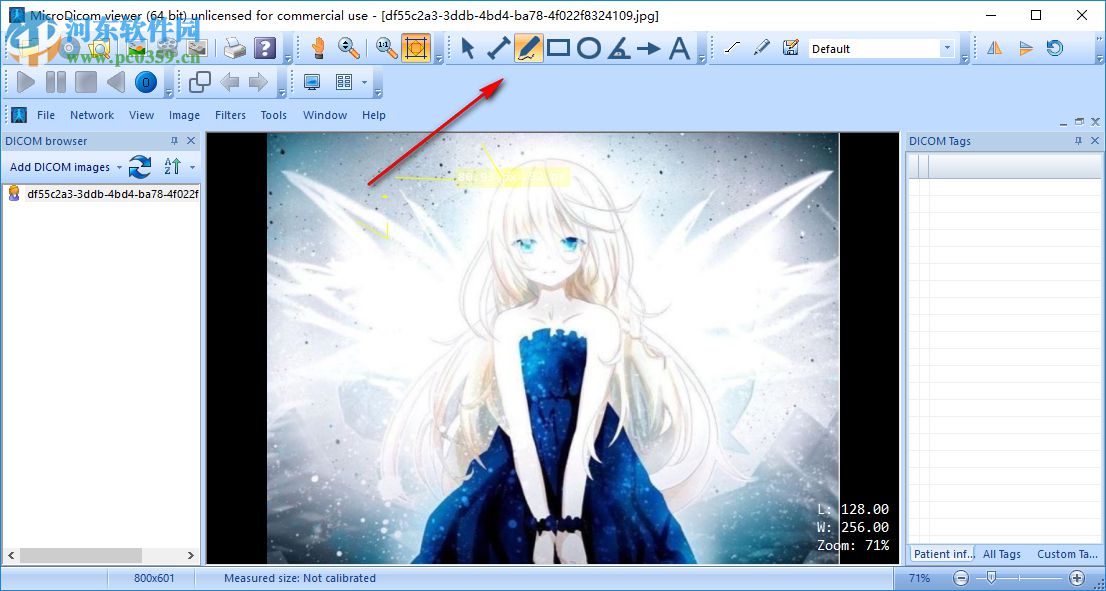The width and height of the screenshot is (1106, 591).
Task: Select the text annotation A tool
Action: pos(679,48)
